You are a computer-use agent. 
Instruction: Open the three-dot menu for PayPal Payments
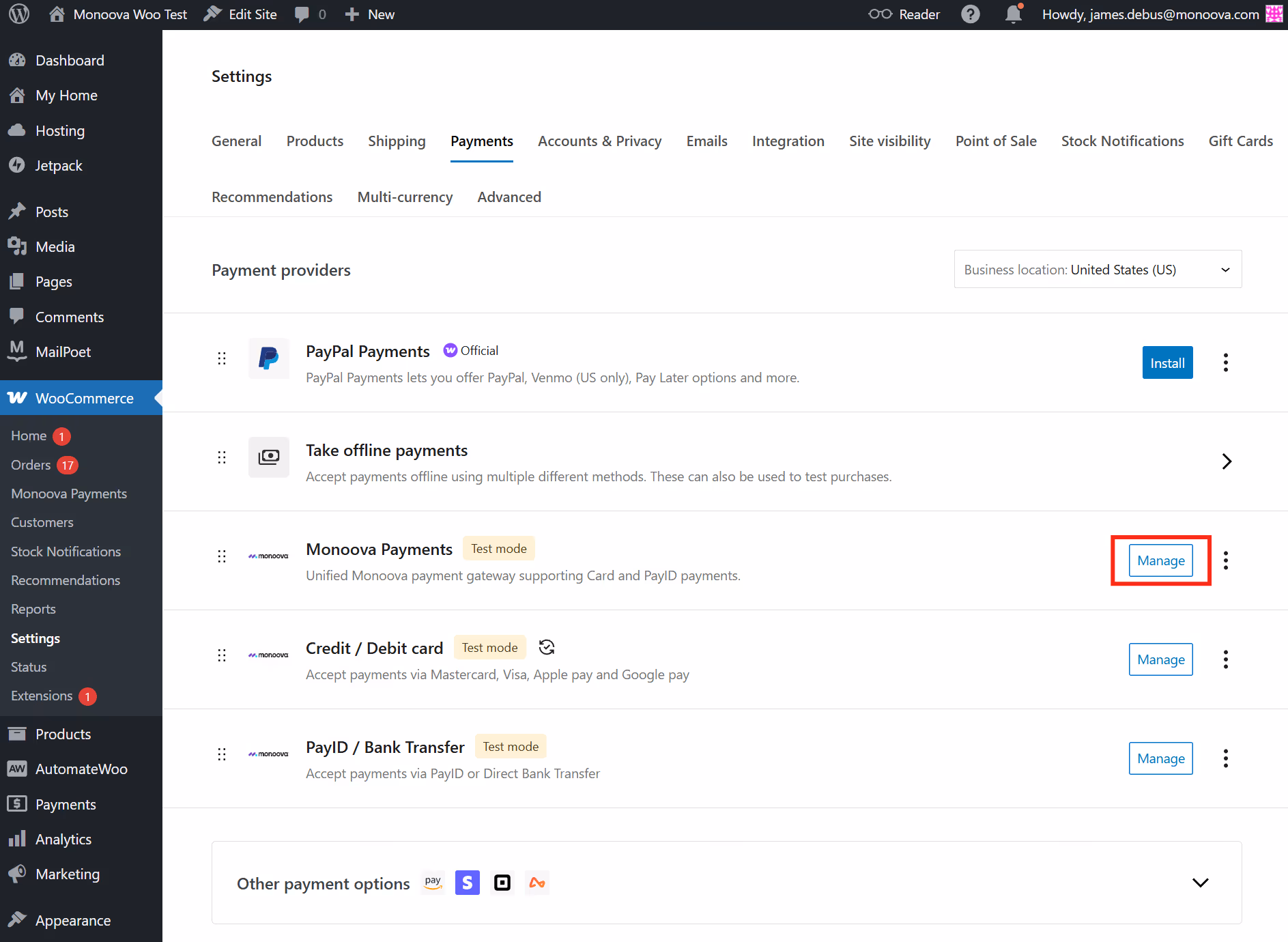(x=1226, y=362)
